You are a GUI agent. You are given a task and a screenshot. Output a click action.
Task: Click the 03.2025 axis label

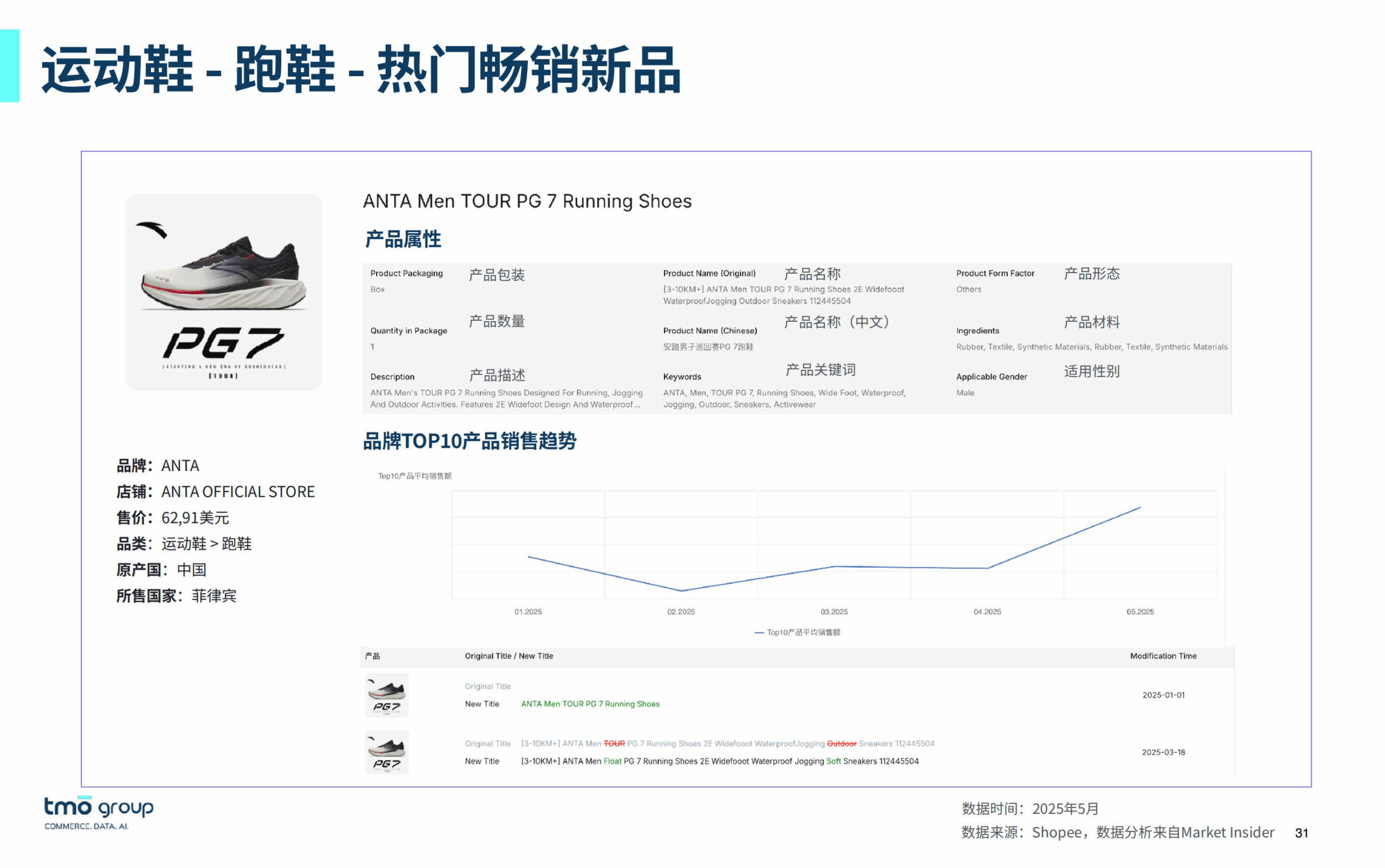pos(834,612)
